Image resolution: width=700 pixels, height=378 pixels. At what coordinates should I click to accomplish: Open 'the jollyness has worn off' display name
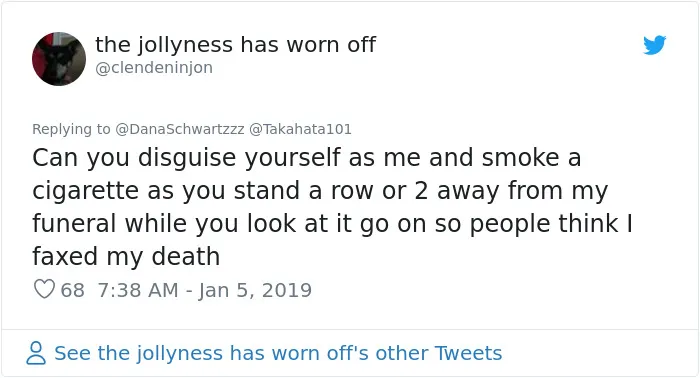point(235,45)
